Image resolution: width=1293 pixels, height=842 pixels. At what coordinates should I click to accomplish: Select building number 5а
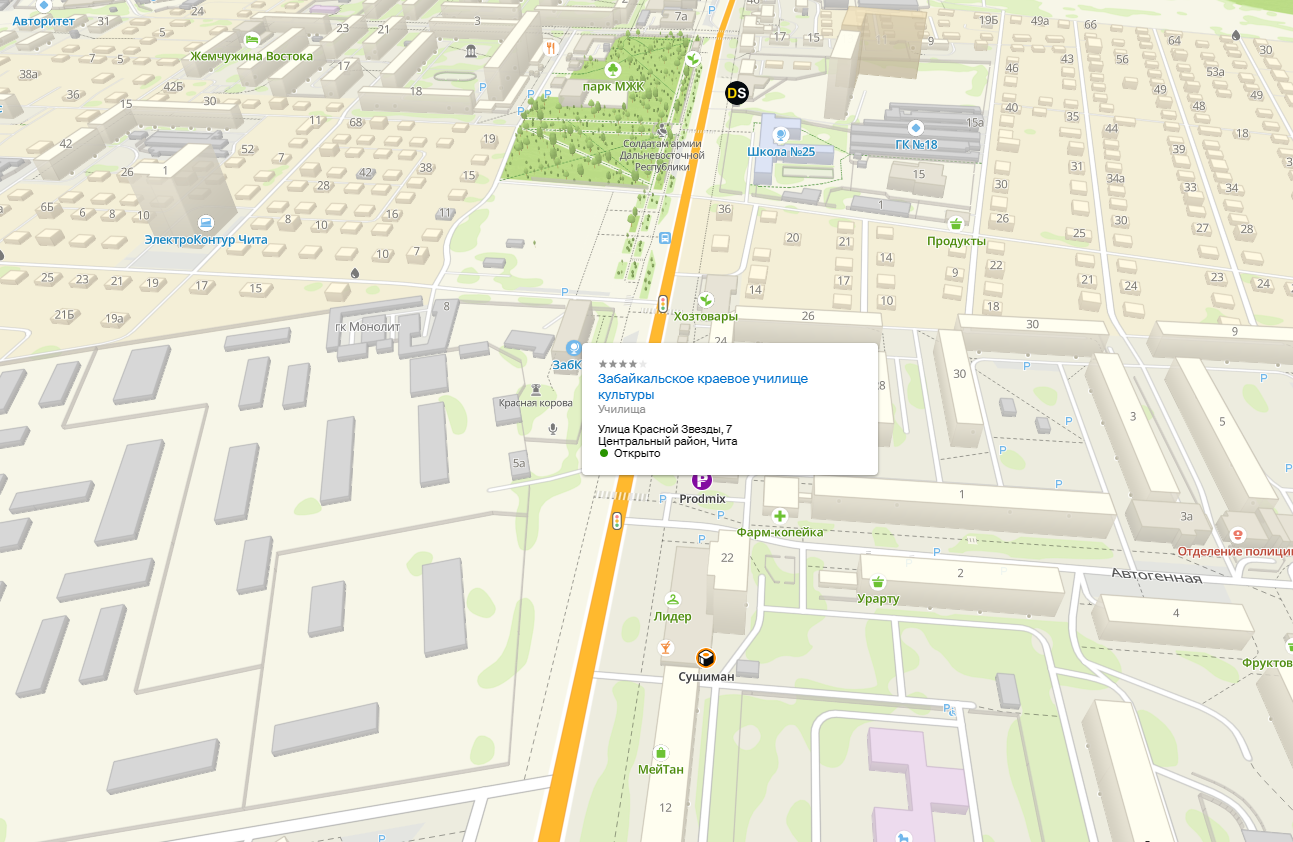click(518, 464)
